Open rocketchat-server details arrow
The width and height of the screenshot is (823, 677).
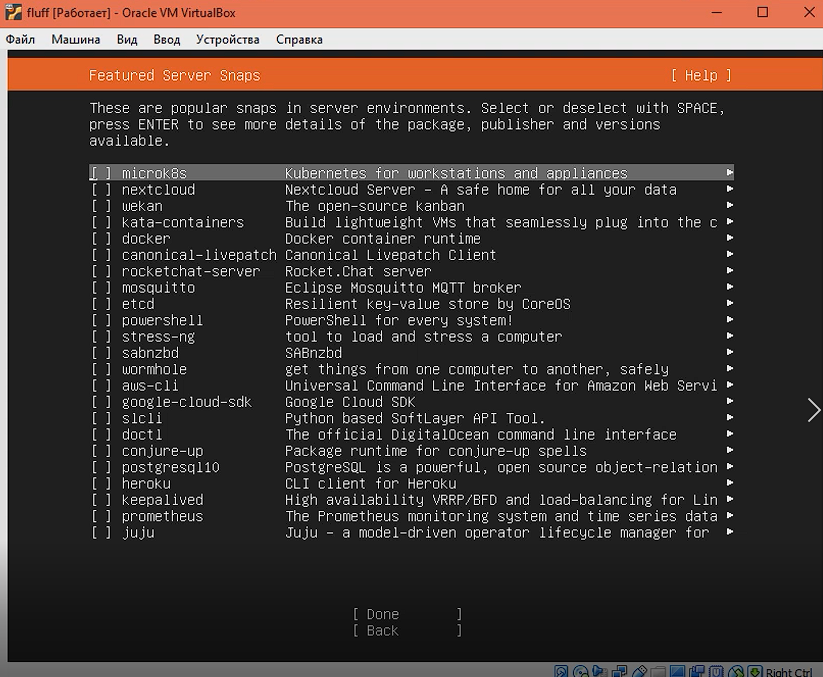coord(730,270)
